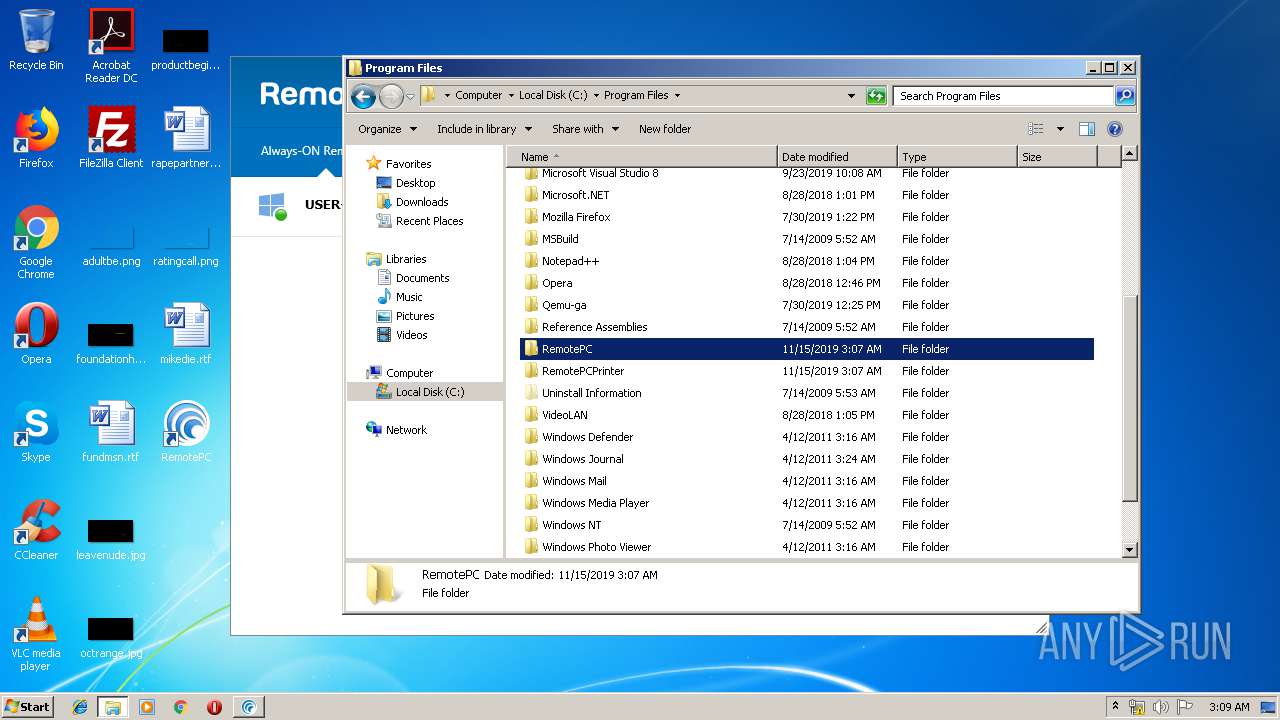This screenshot has height=720, width=1280.
Task: Click the New folder button
Action: (665, 129)
